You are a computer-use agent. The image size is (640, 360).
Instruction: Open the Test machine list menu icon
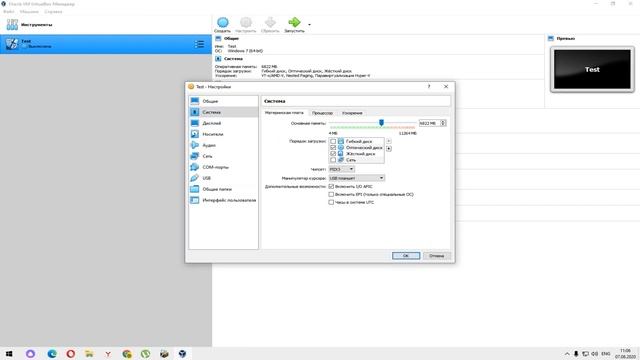[199, 44]
